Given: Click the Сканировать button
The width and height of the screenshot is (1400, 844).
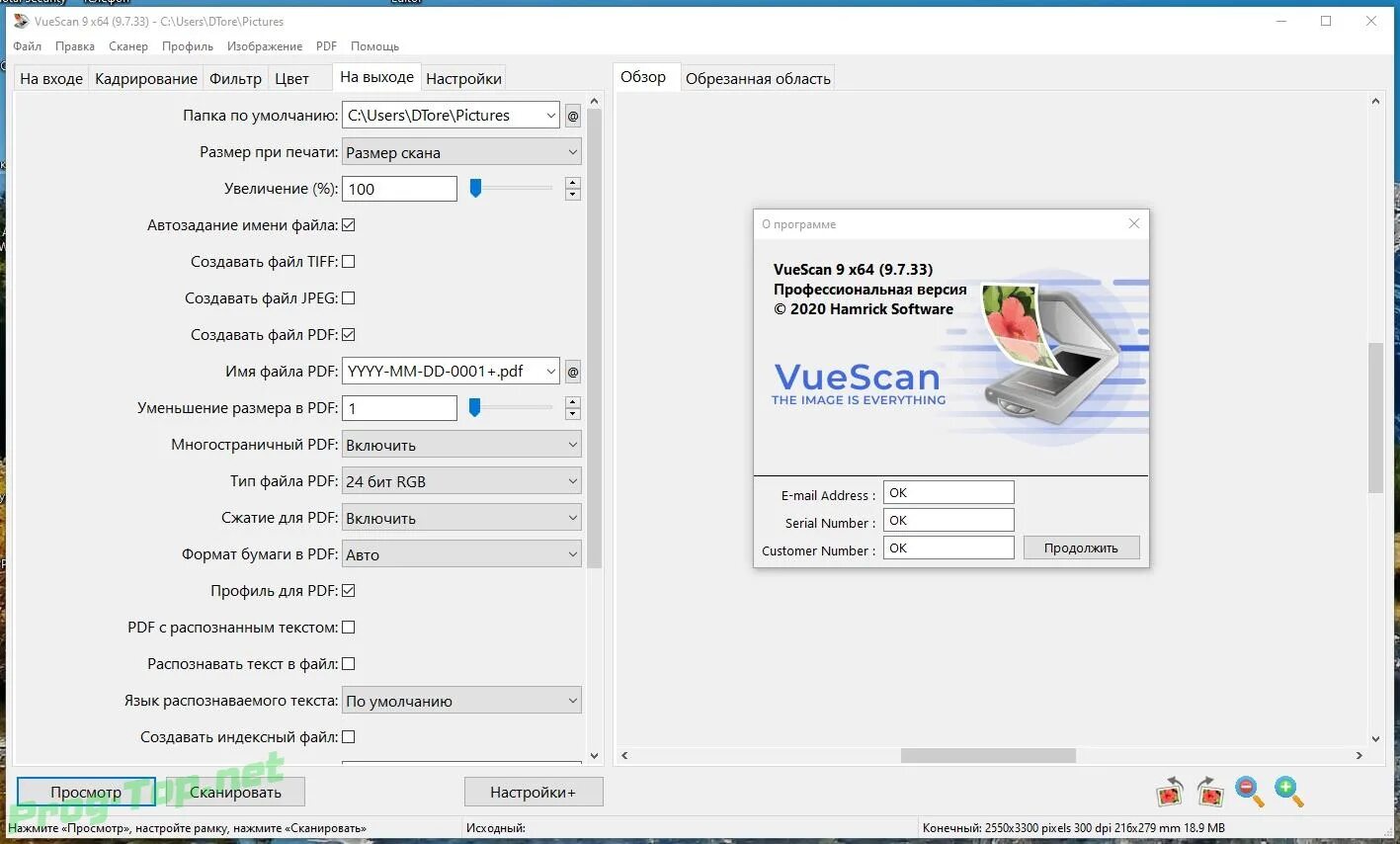Looking at the screenshot, I should pos(235,792).
